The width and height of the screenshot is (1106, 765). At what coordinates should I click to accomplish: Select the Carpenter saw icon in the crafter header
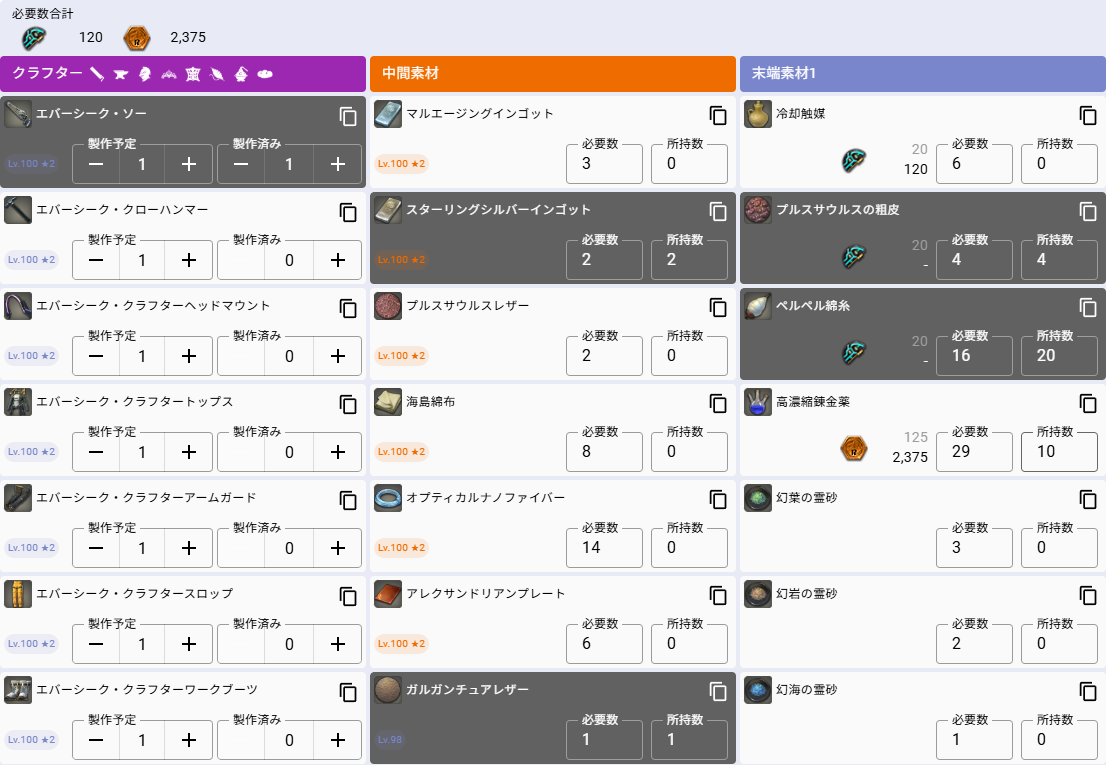98,74
